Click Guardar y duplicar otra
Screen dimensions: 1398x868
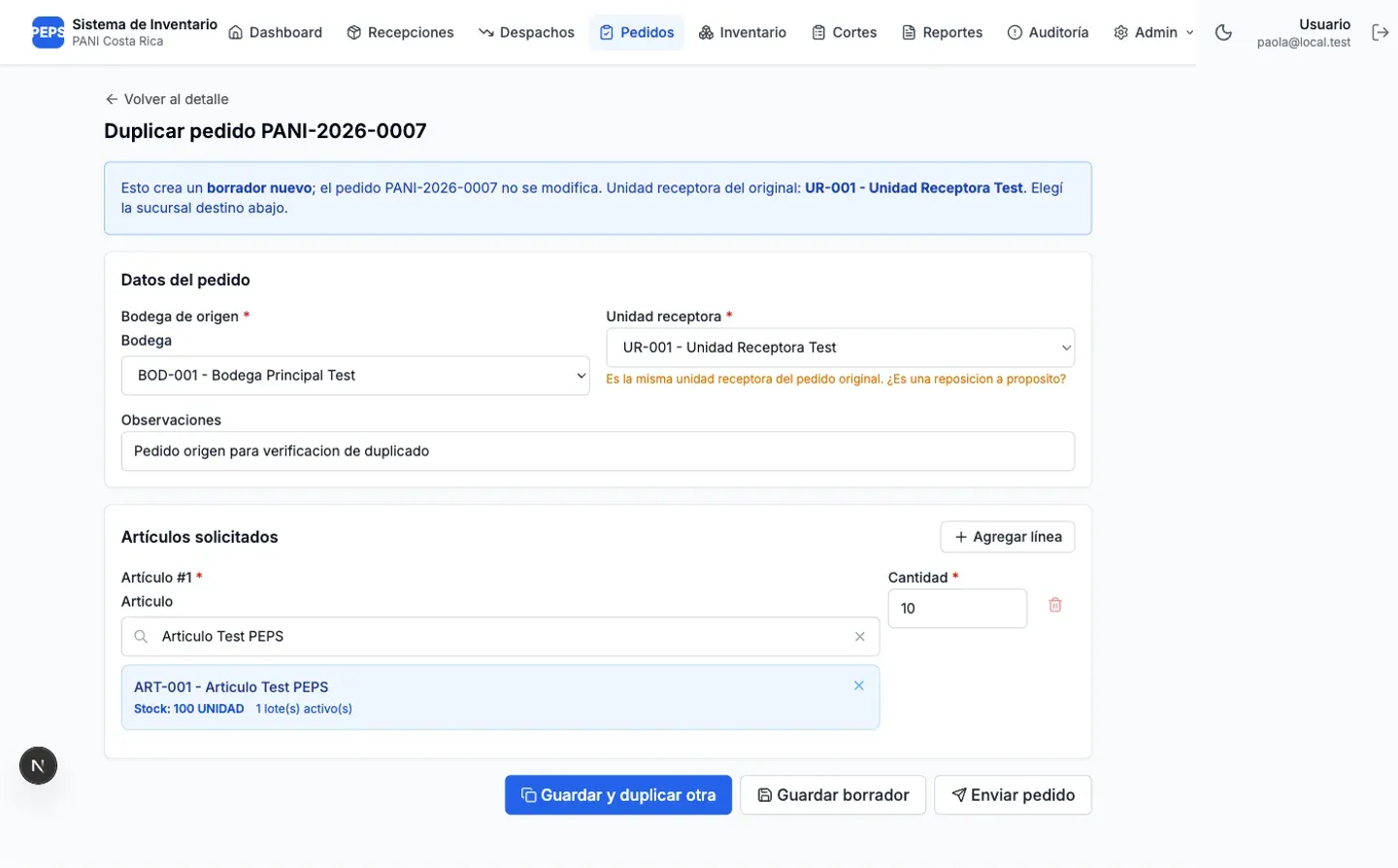(618, 795)
